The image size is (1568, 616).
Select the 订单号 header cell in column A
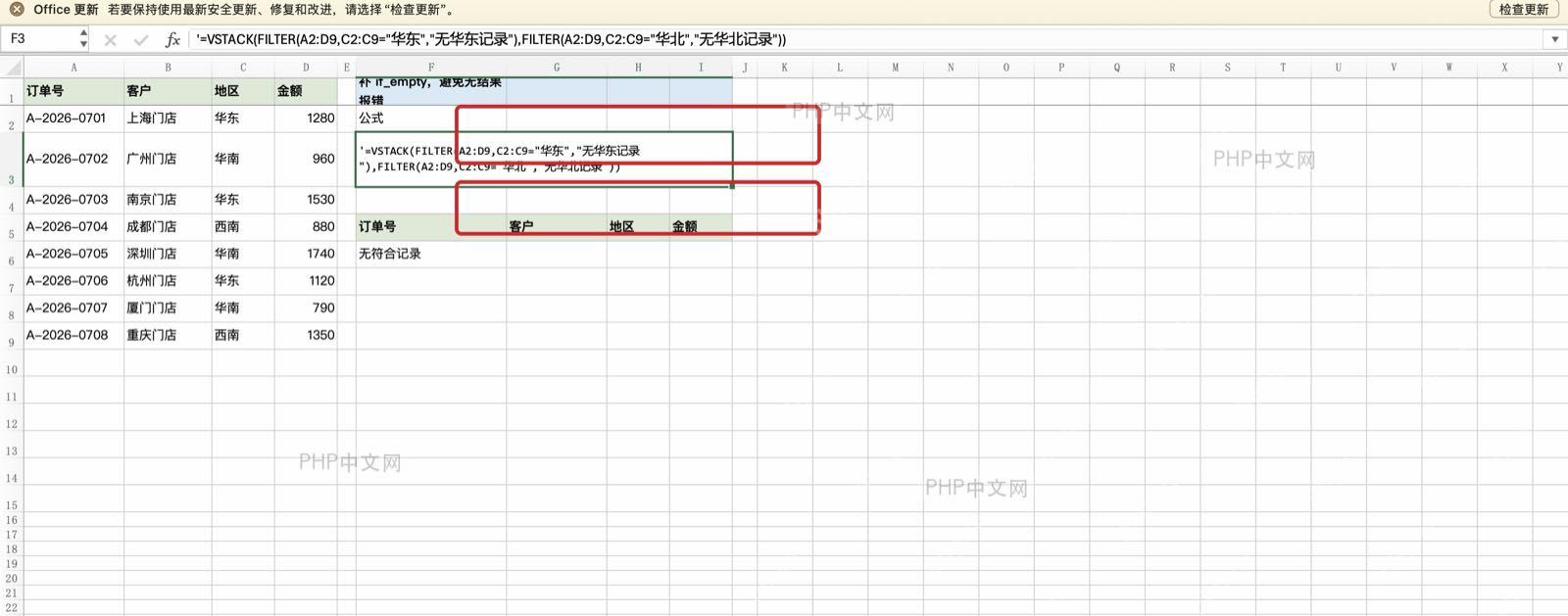click(x=73, y=90)
